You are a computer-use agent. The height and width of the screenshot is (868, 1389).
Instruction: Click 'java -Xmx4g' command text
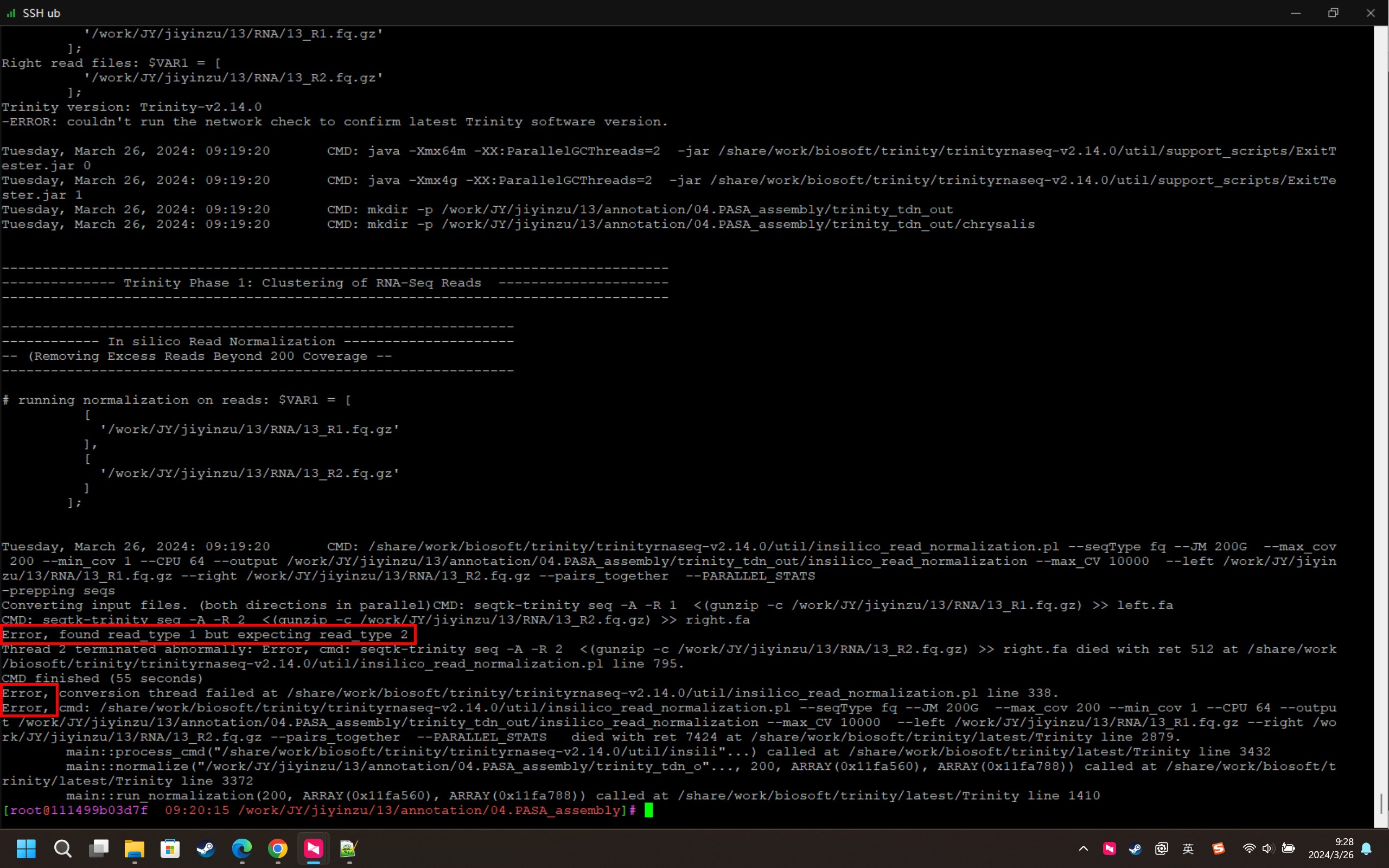click(412, 180)
